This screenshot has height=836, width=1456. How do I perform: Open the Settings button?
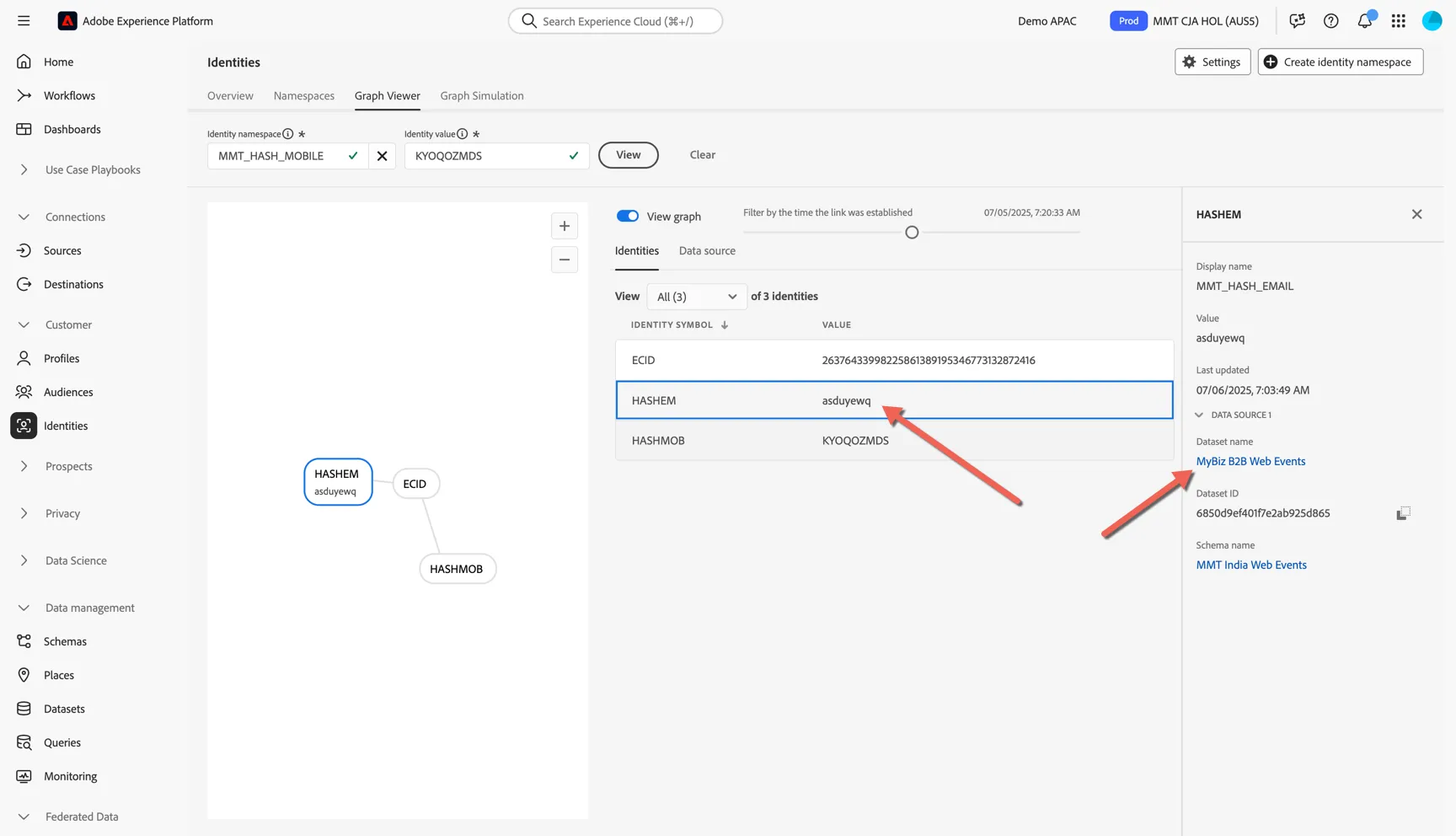[x=1212, y=62]
